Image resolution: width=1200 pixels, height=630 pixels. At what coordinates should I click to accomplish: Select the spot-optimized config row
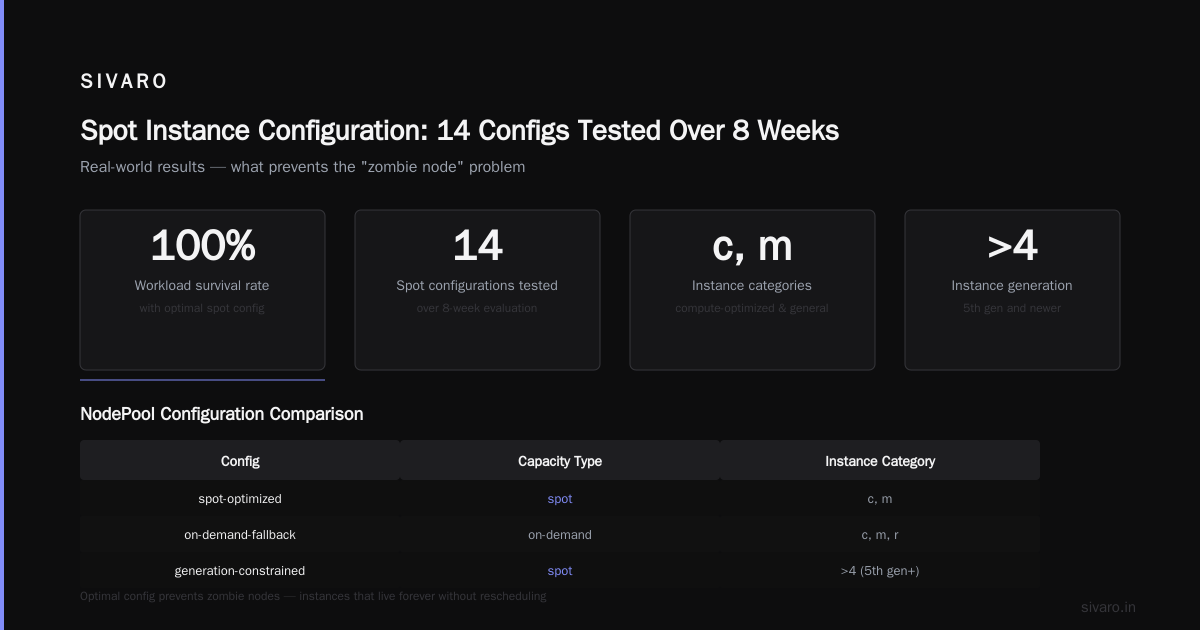pyautogui.click(x=560, y=498)
